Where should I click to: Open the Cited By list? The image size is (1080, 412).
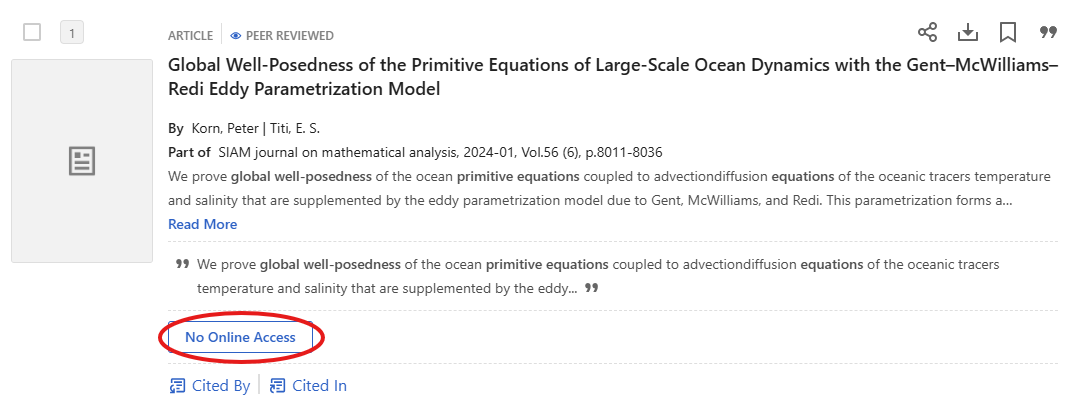210,386
